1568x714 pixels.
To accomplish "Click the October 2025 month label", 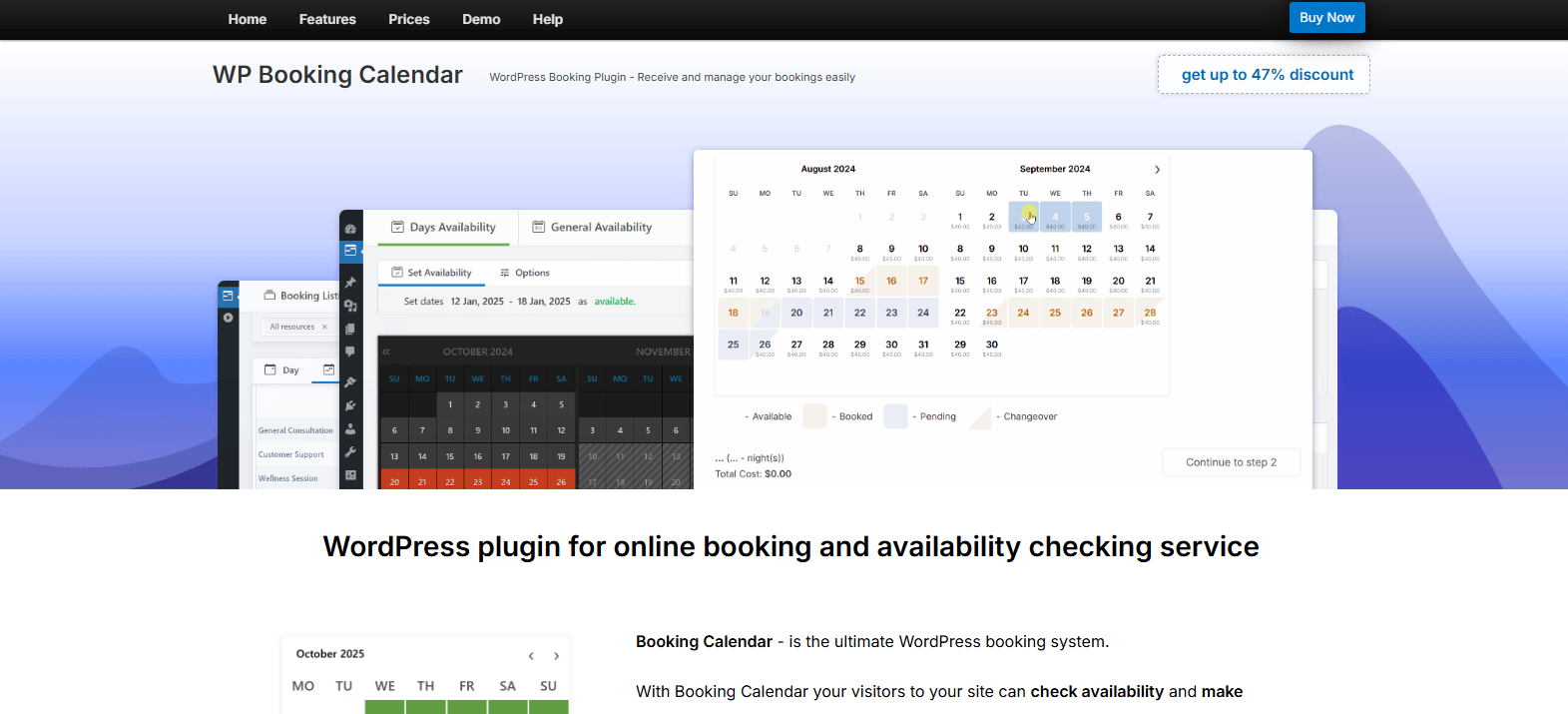I will (x=330, y=654).
